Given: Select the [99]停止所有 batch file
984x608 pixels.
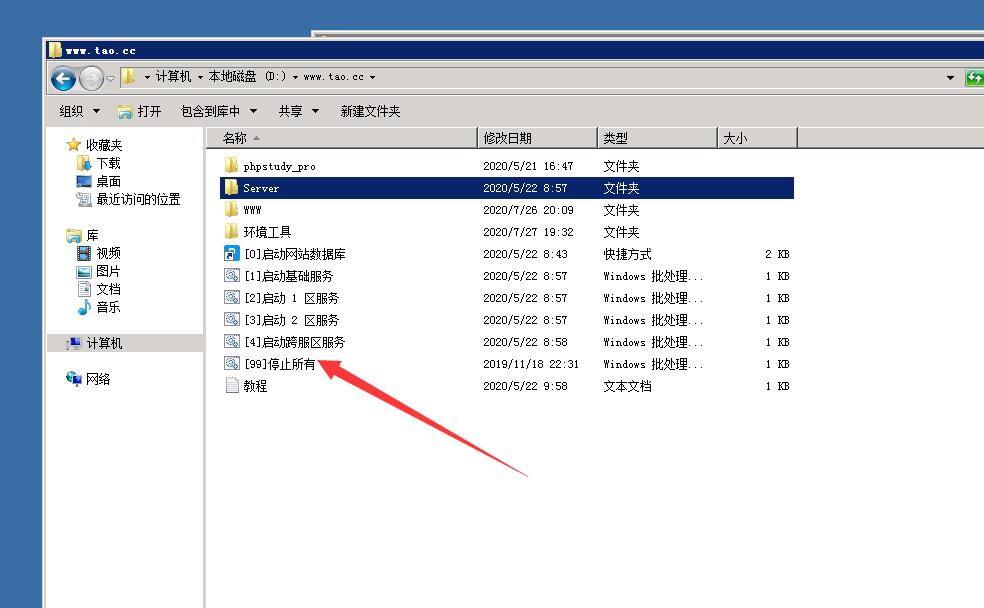Looking at the screenshot, I should click(x=279, y=364).
